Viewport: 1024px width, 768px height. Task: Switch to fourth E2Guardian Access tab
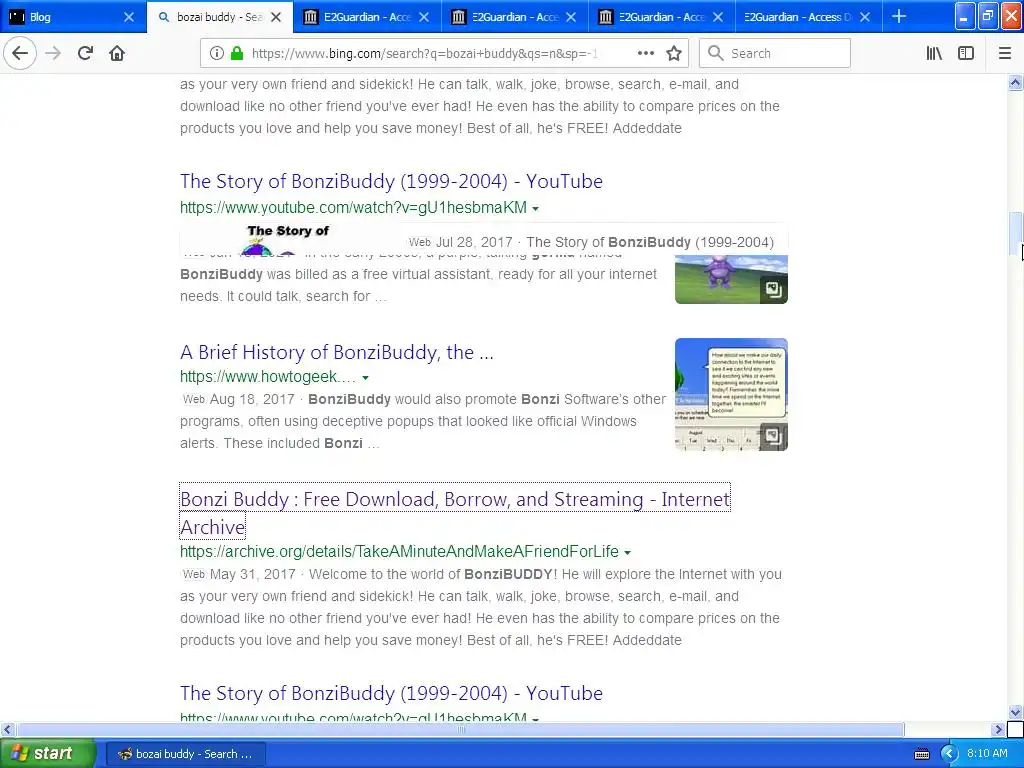(x=808, y=17)
